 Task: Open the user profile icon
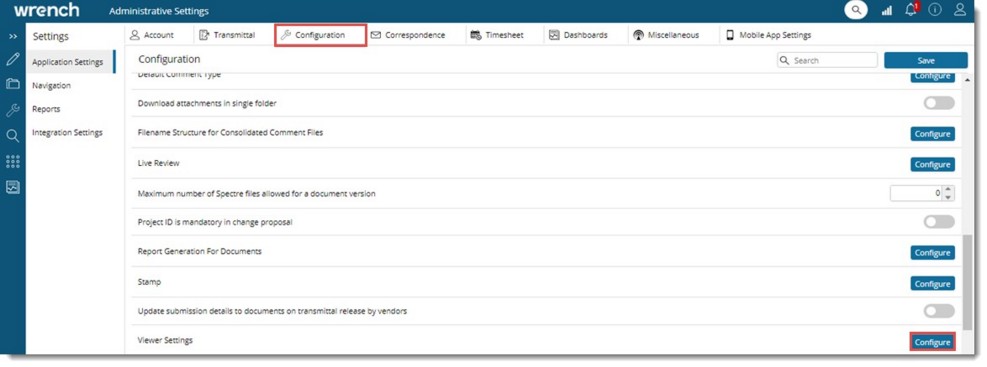click(x=959, y=10)
